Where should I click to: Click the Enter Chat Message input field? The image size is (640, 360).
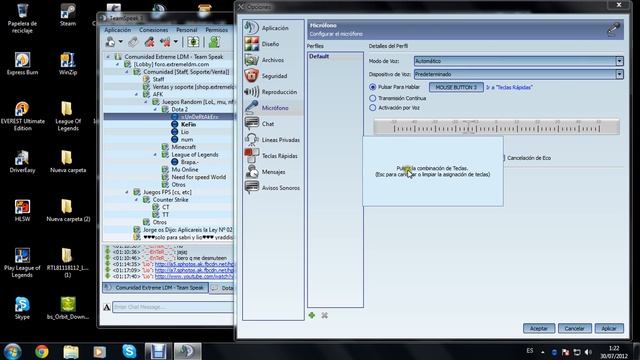click(x=173, y=307)
